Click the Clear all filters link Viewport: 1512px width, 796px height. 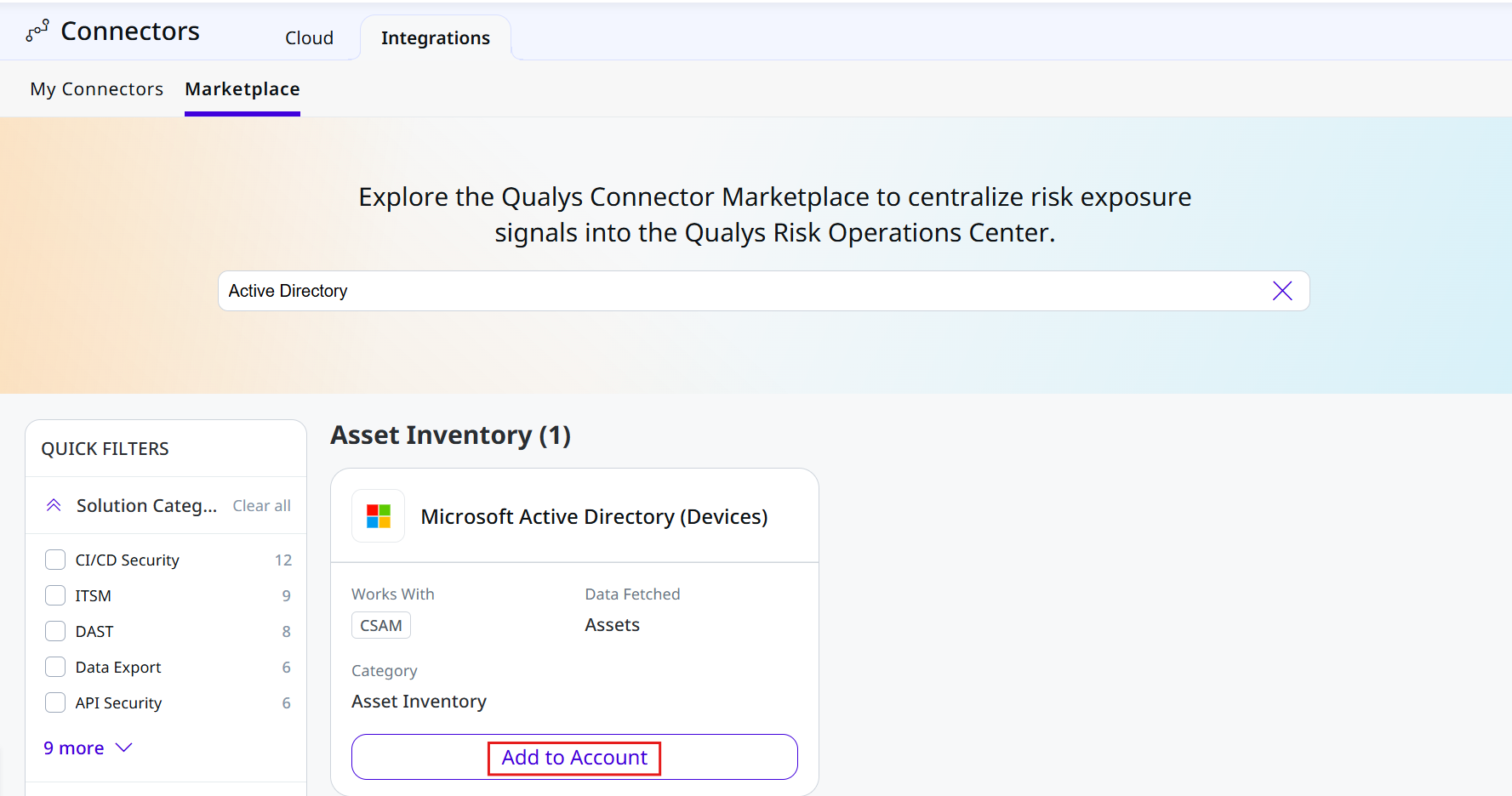(262, 506)
